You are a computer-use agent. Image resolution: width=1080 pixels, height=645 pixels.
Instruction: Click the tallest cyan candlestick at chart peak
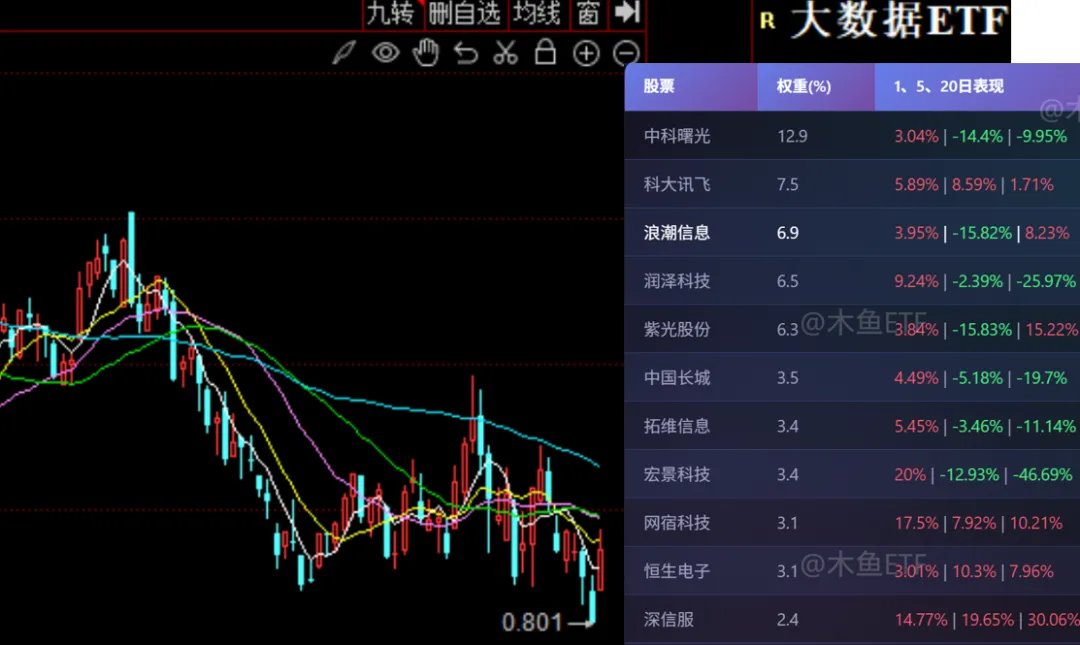click(131, 258)
